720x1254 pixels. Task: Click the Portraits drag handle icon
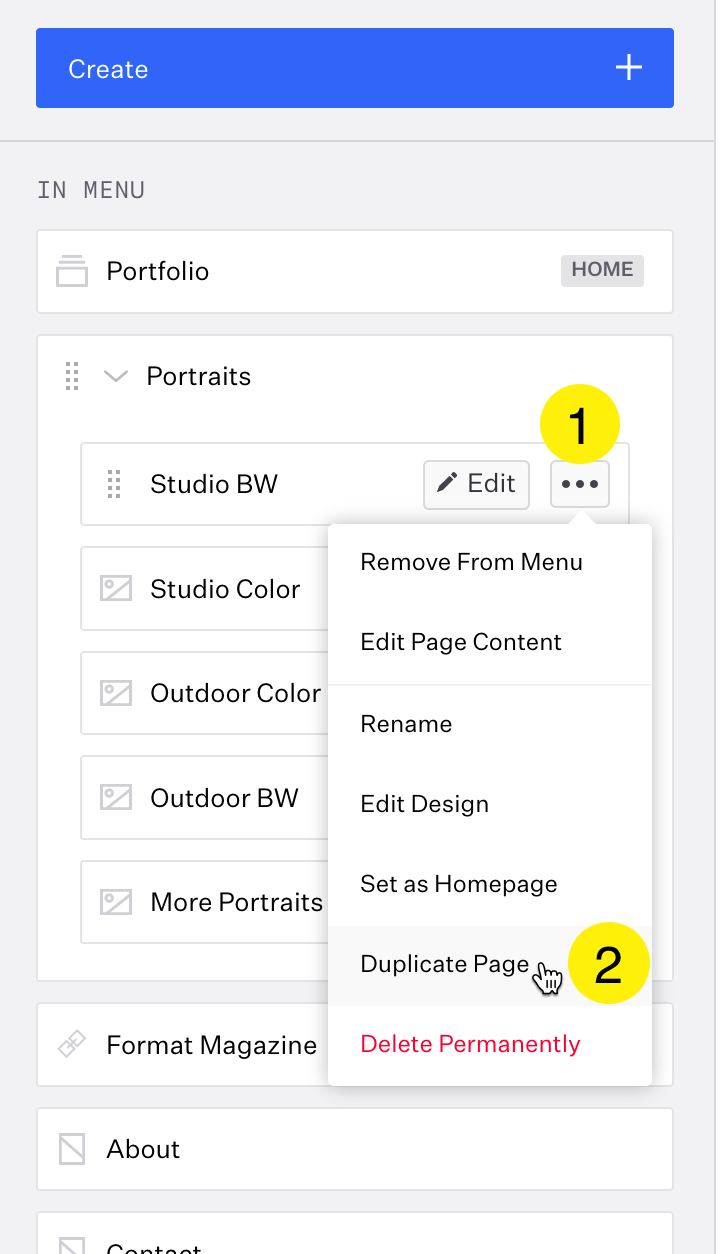(72, 377)
